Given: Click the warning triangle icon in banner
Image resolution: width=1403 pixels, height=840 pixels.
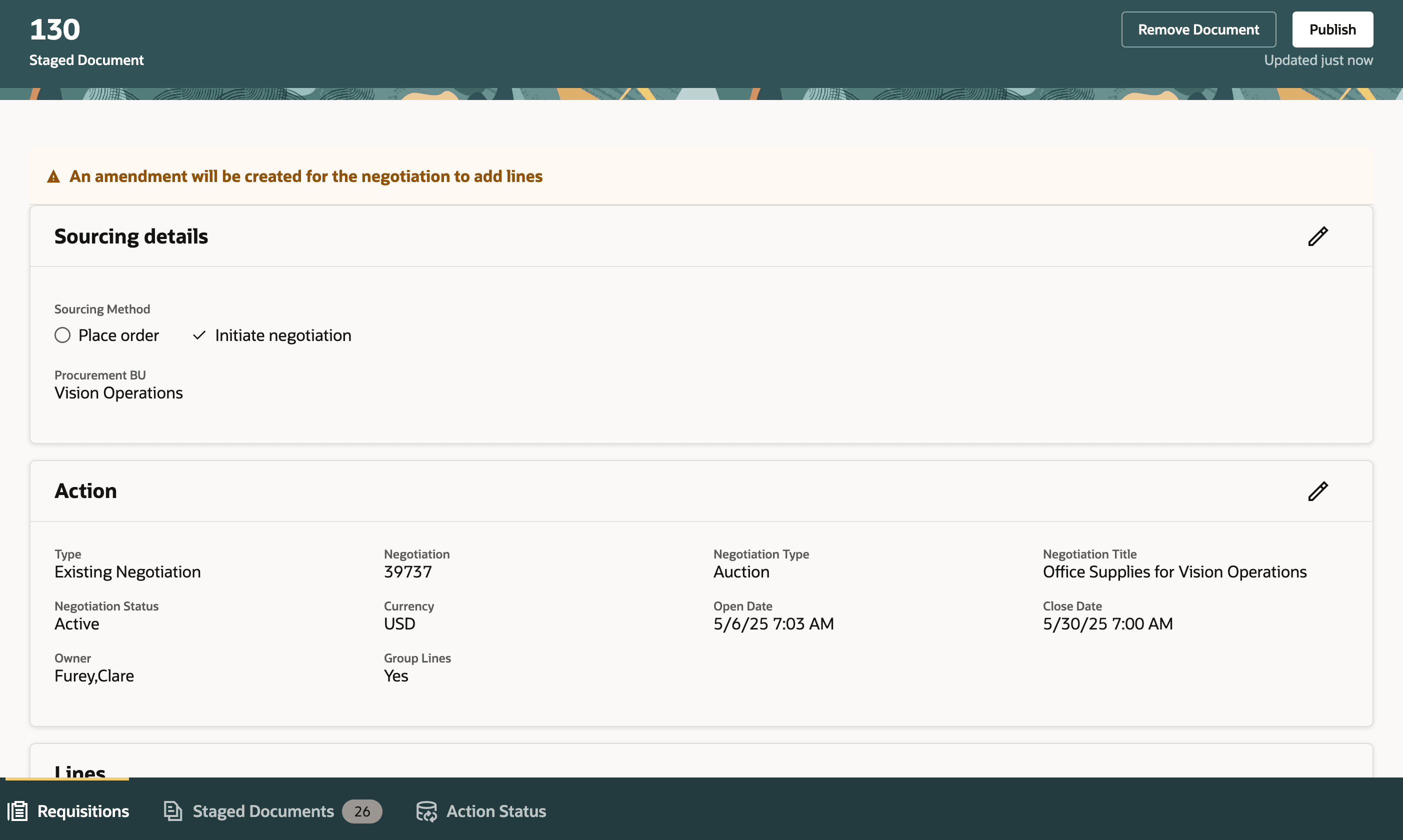Looking at the screenshot, I should click(x=53, y=176).
